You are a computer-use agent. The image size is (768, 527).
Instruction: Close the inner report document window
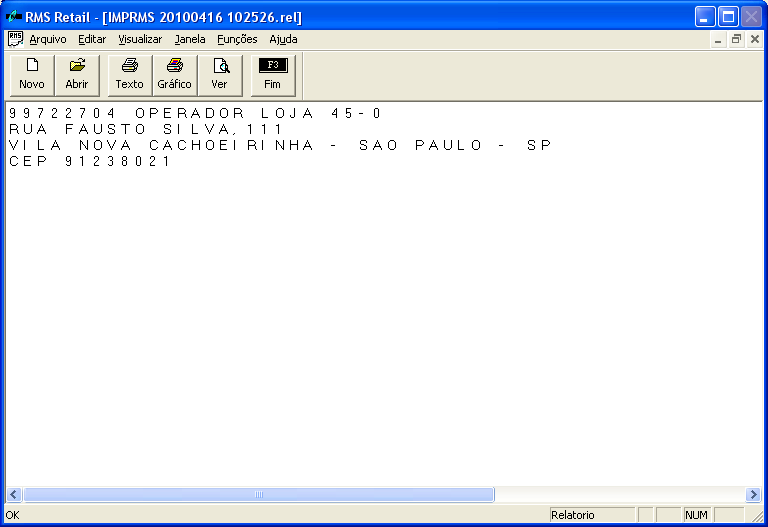(755, 40)
